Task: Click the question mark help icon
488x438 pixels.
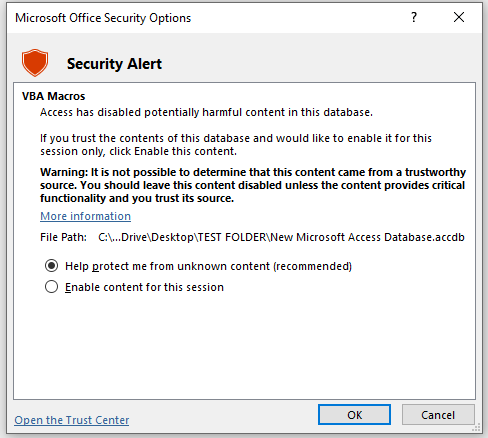Action: tap(414, 17)
